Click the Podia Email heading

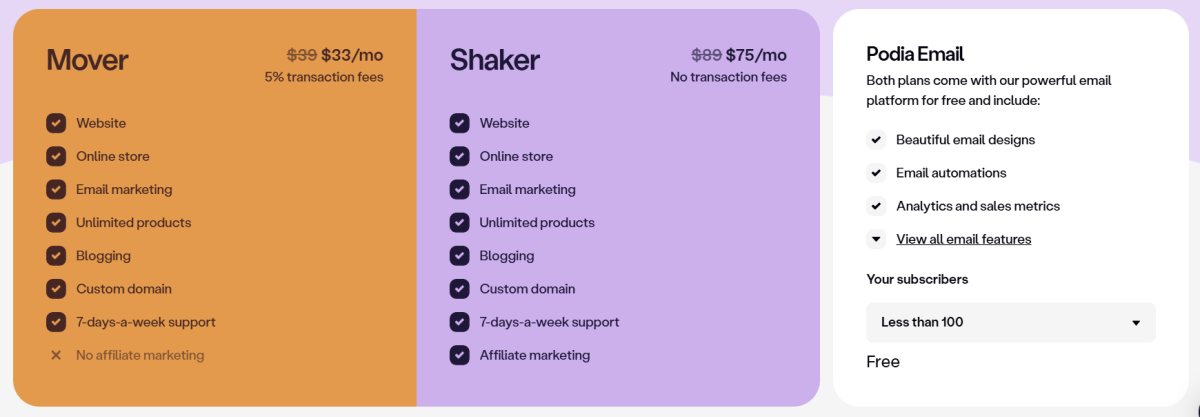point(915,54)
